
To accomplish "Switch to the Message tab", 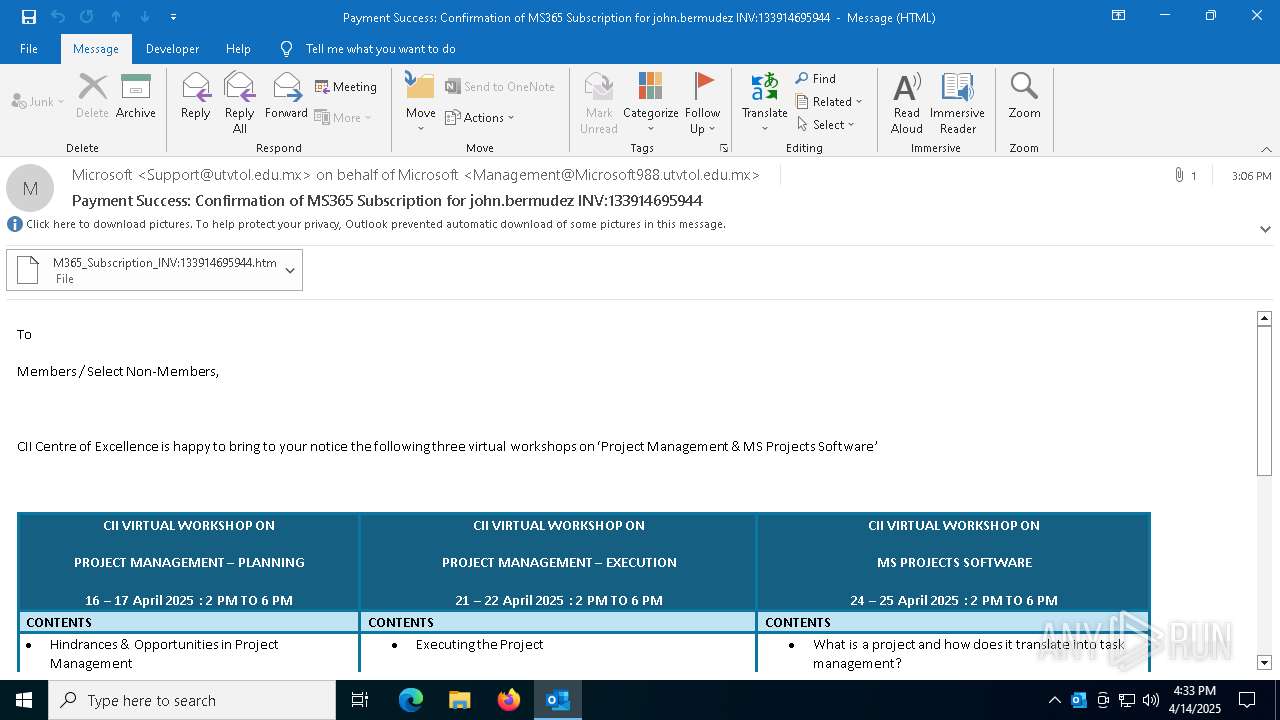I will 96,49.
